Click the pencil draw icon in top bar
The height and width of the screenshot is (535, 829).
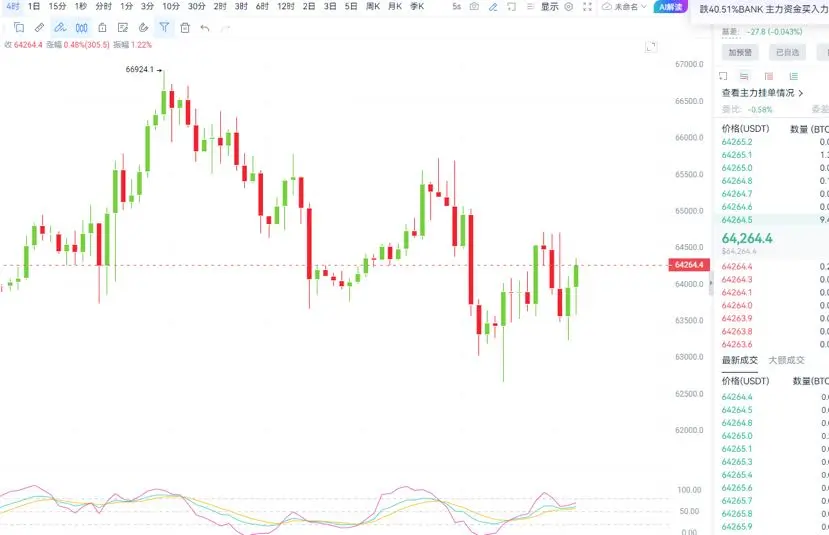(x=493, y=7)
